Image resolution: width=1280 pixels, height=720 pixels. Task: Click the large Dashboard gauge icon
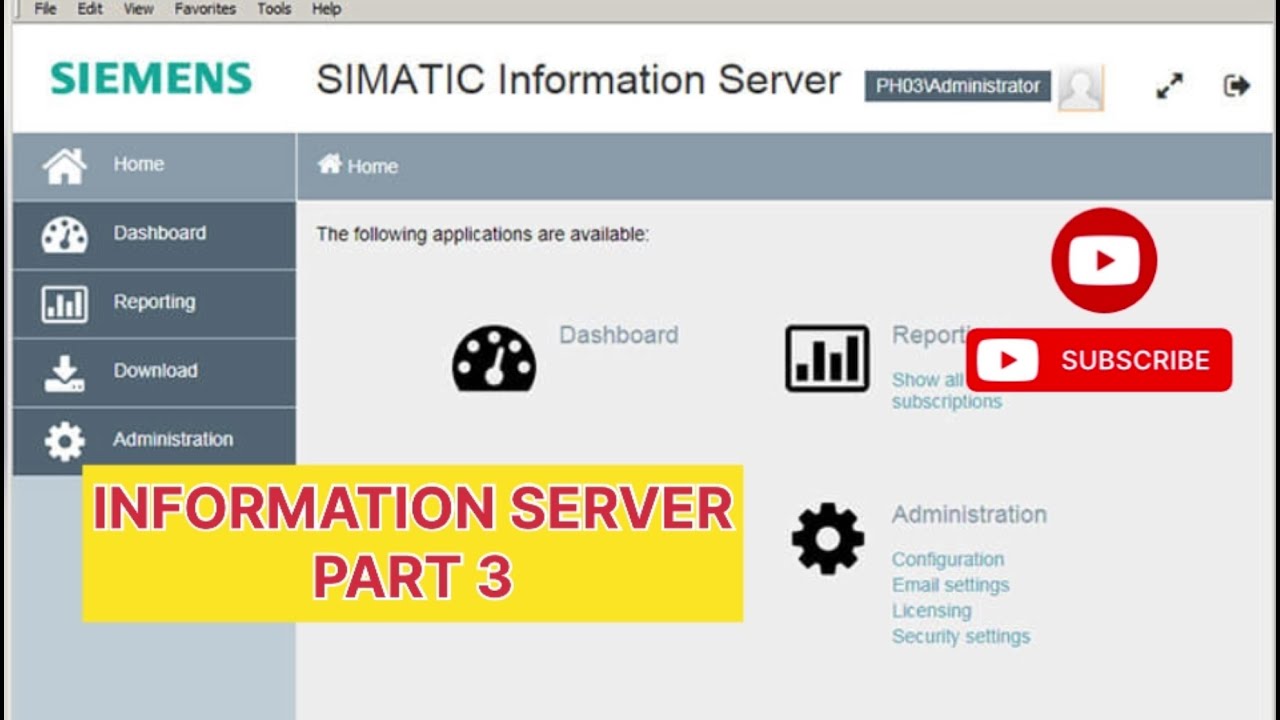494,358
